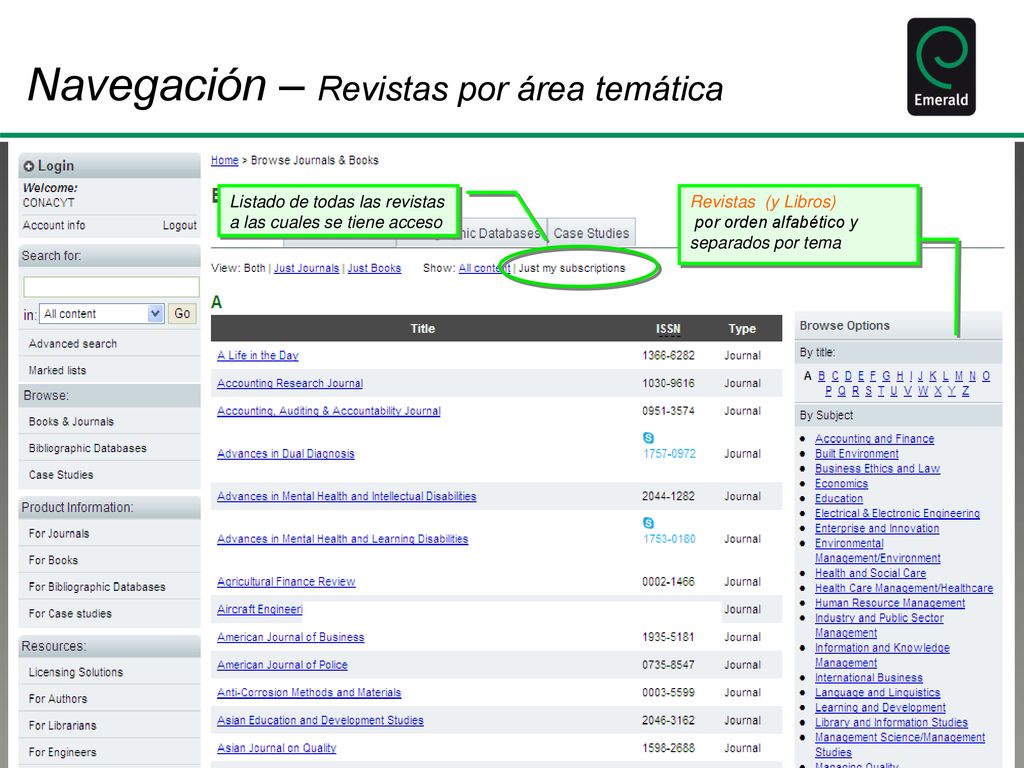
Task: Open Asian Journal on Quality
Action: 276,748
